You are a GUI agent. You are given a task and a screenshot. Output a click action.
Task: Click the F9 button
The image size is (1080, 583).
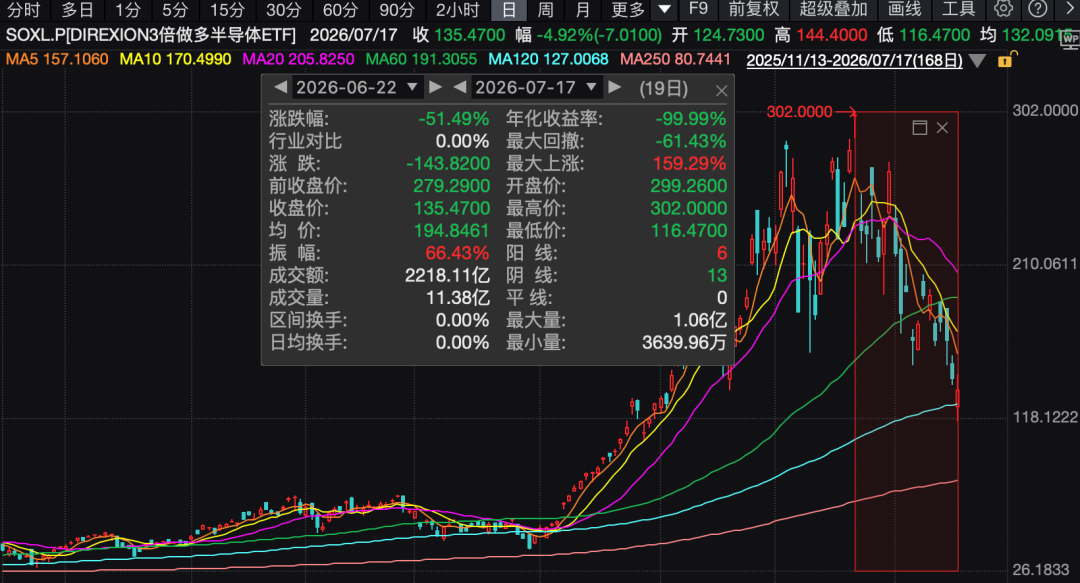[698, 9]
